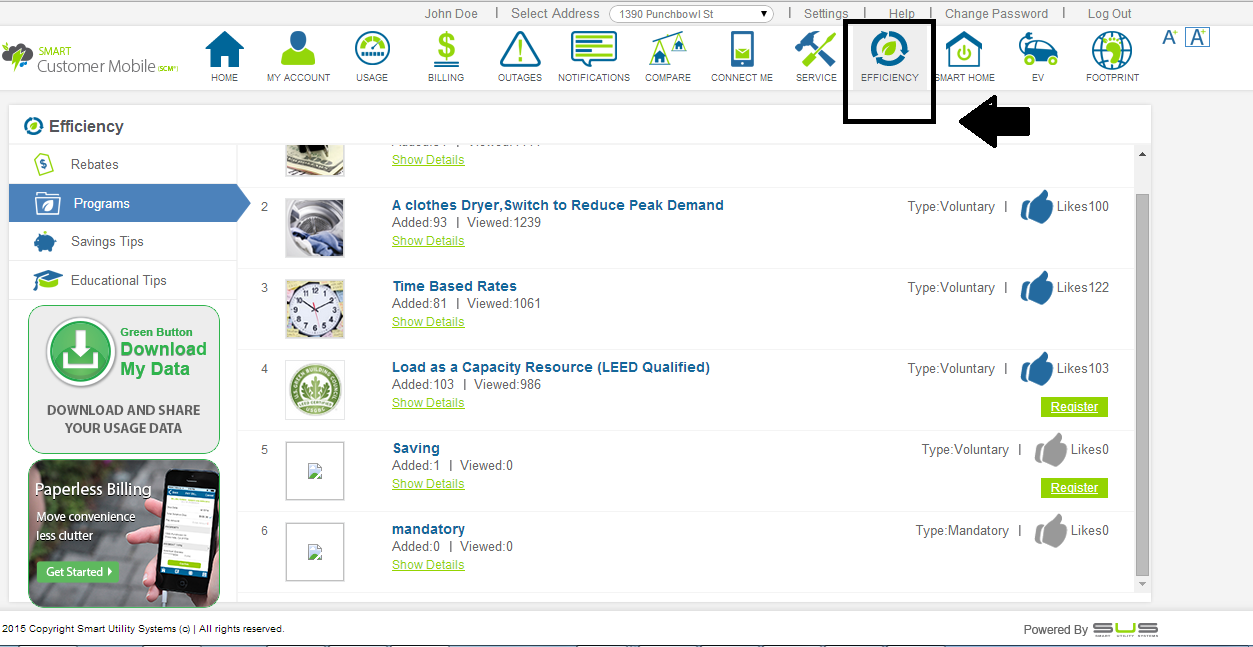The image size is (1253, 647).
Task: Expand Show Details under Time Based Rates
Action: point(428,322)
